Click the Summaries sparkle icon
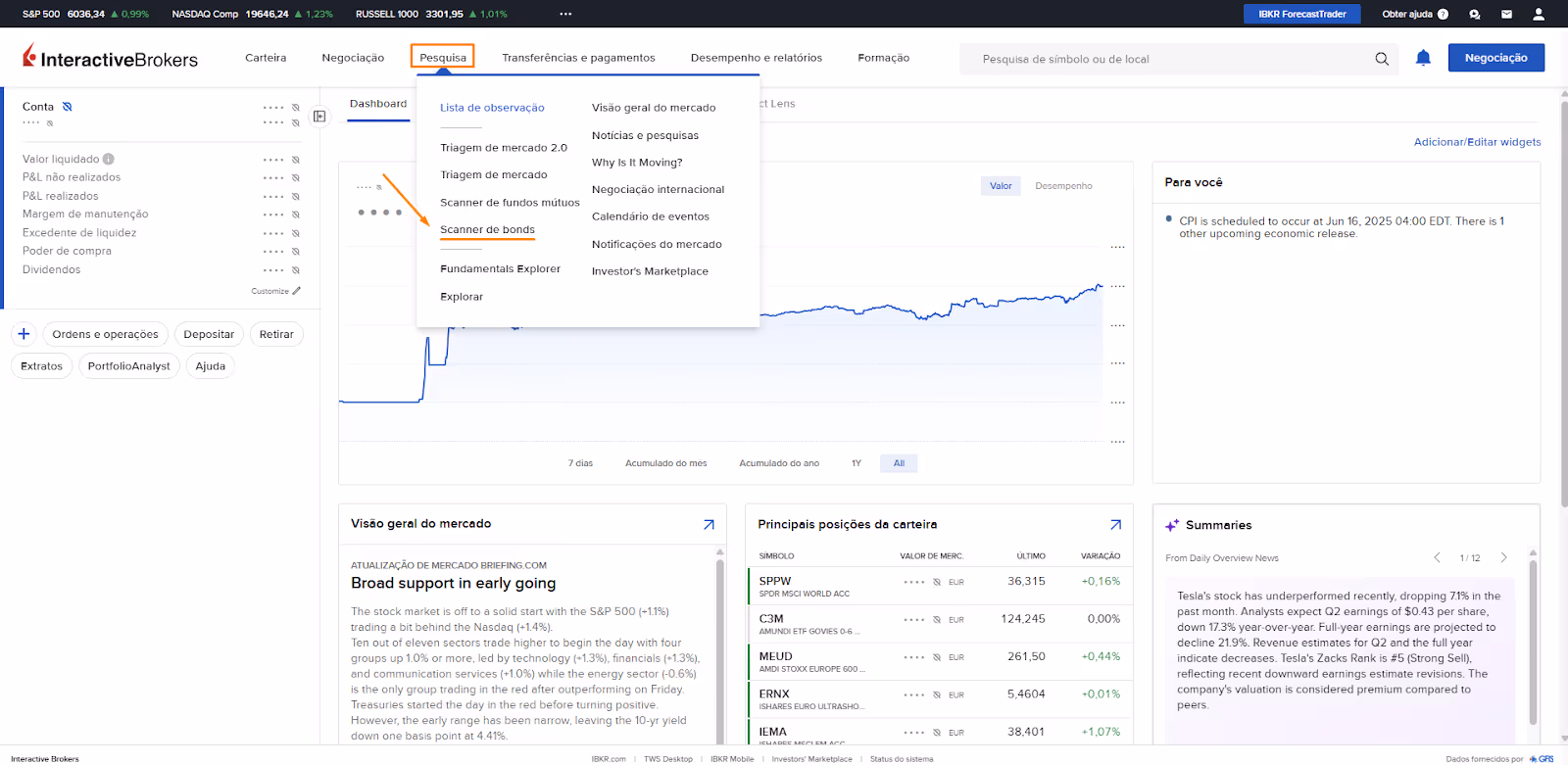 click(x=1172, y=525)
